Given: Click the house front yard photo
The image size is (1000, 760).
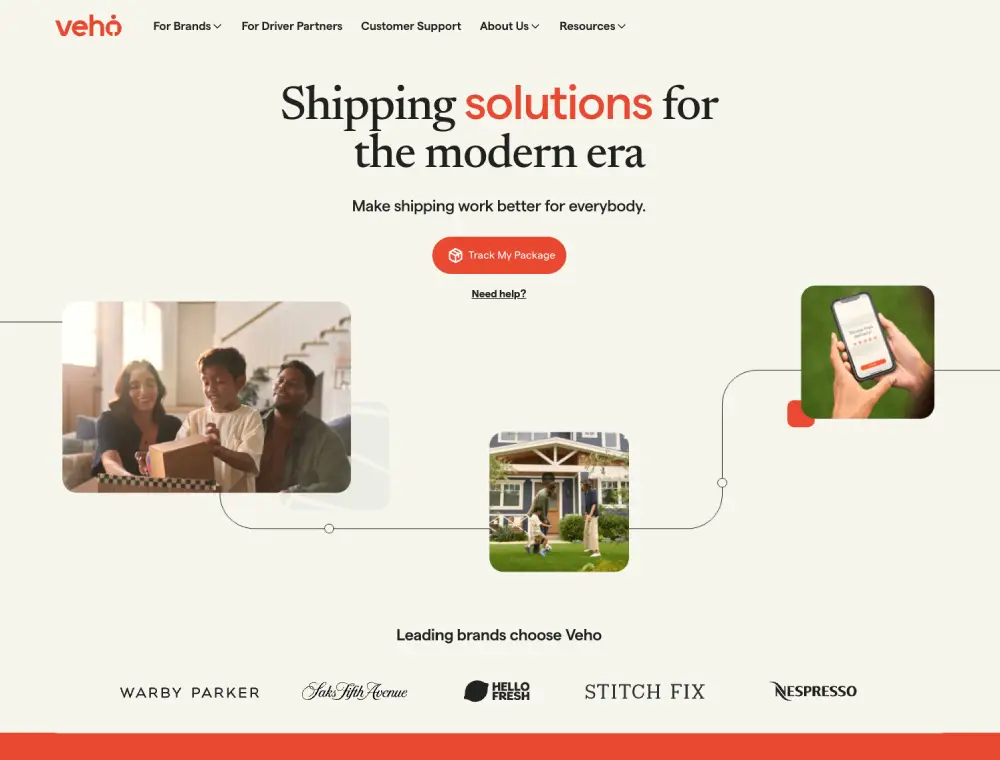Looking at the screenshot, I should coord(559,502).
